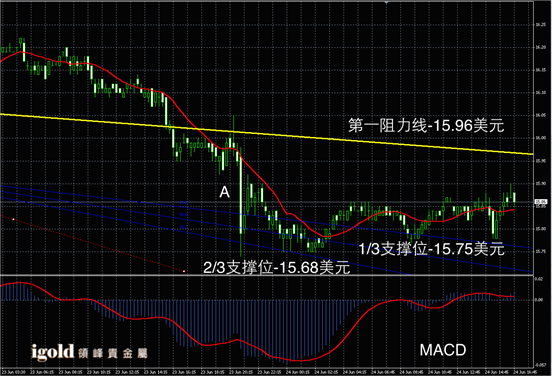Click the small triangle marker at top edge
The height and width of the screenshot is (376, 552).
click(387, 2)
